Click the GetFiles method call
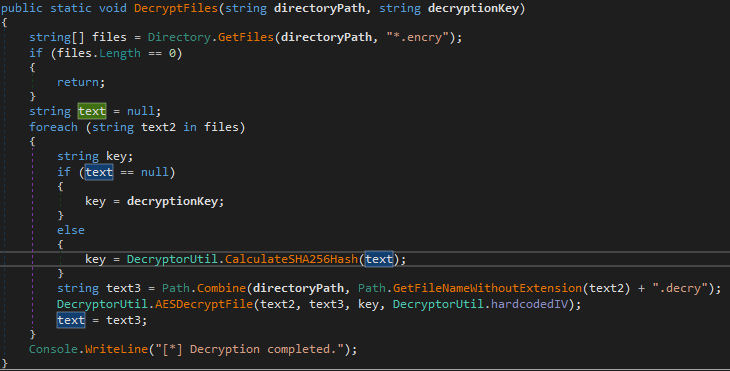The width and height of the screenshot is (730, 371). click(x=246, y=37)
